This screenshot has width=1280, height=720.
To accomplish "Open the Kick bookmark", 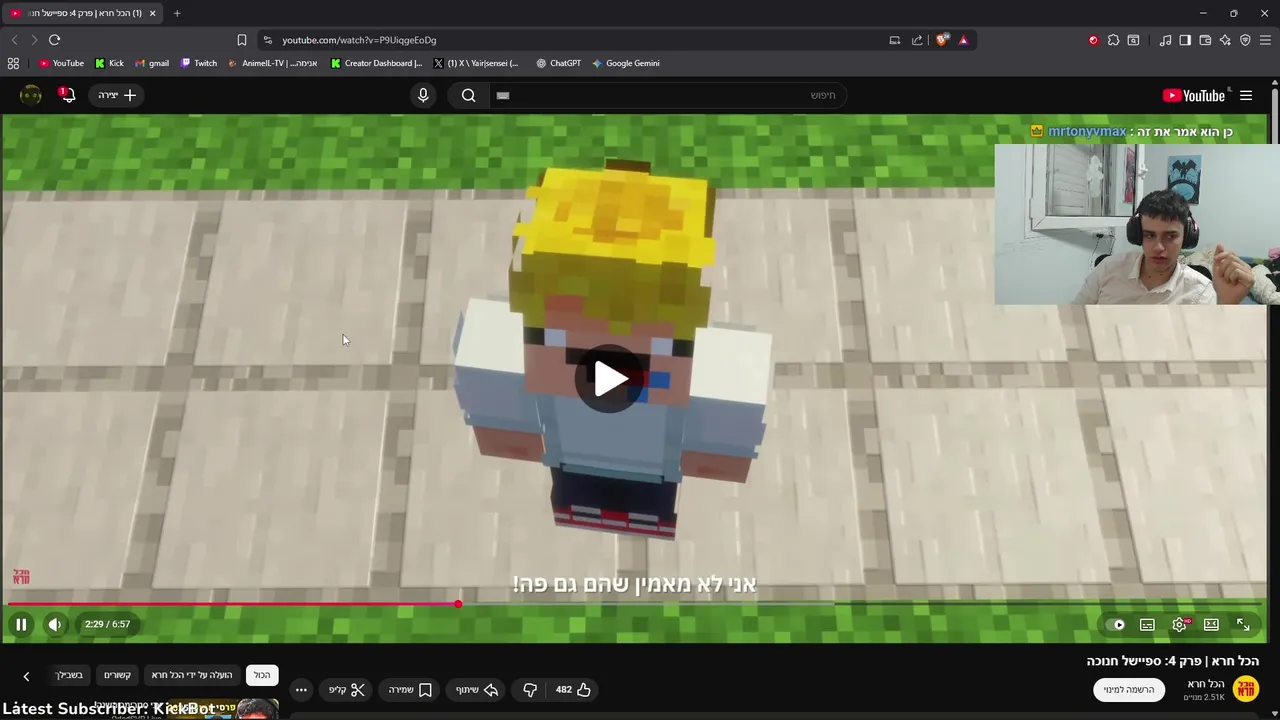I will click(109, 63).
